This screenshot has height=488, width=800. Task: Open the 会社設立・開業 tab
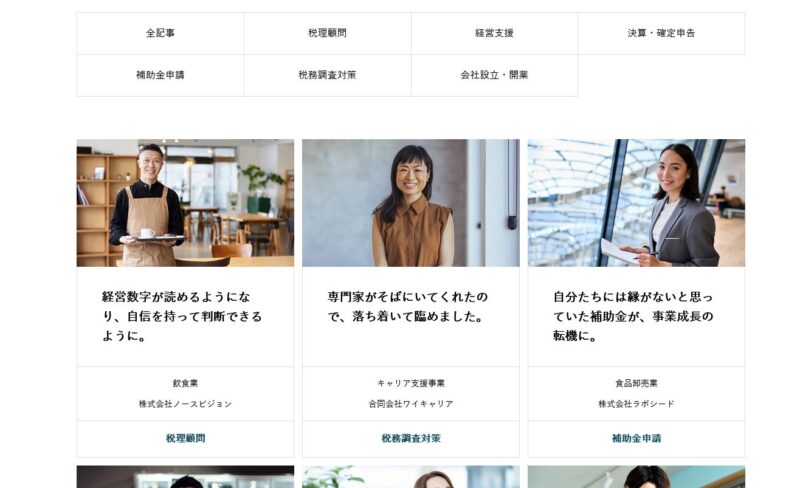494,75
